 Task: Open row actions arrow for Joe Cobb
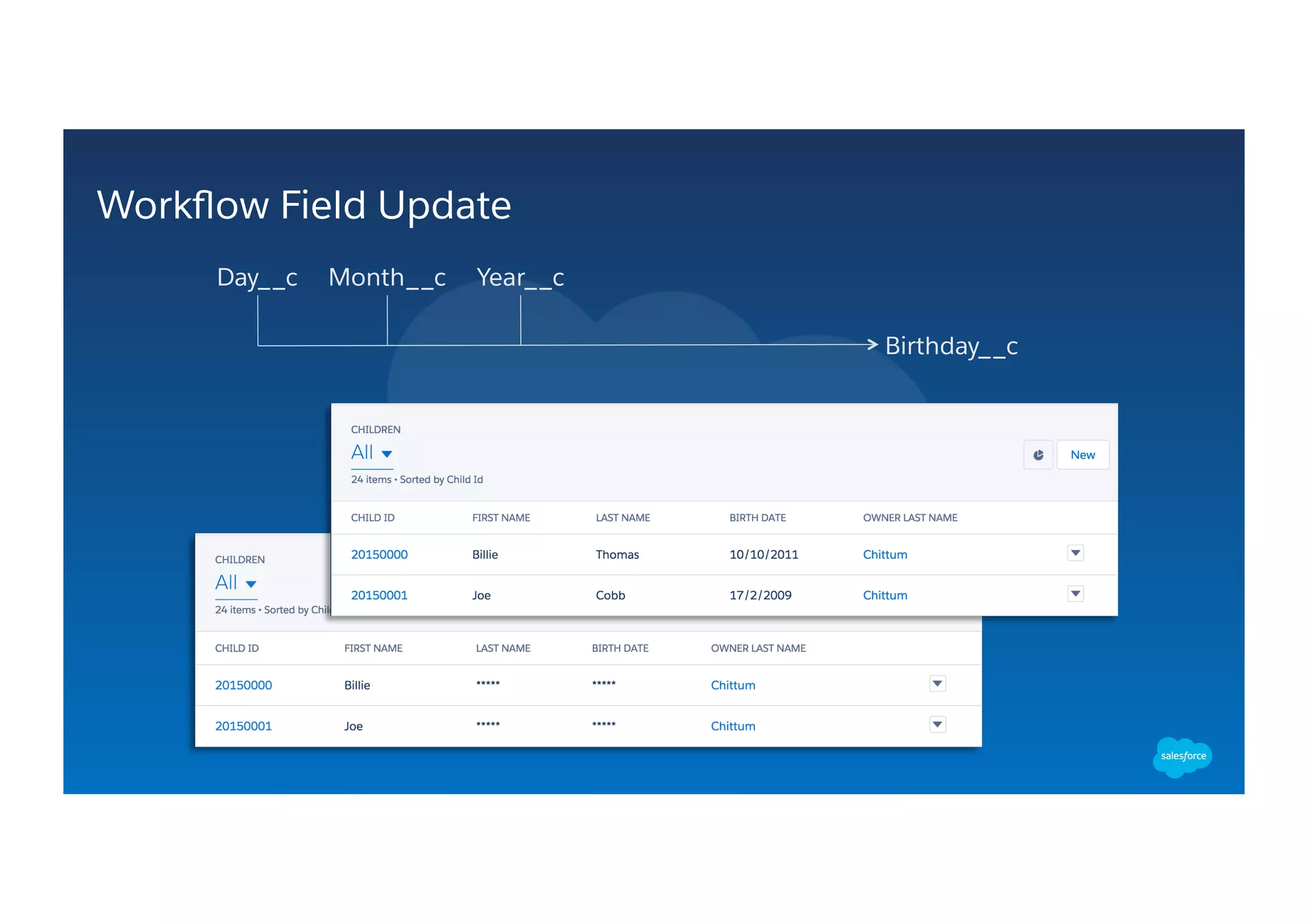[1076, 594]
